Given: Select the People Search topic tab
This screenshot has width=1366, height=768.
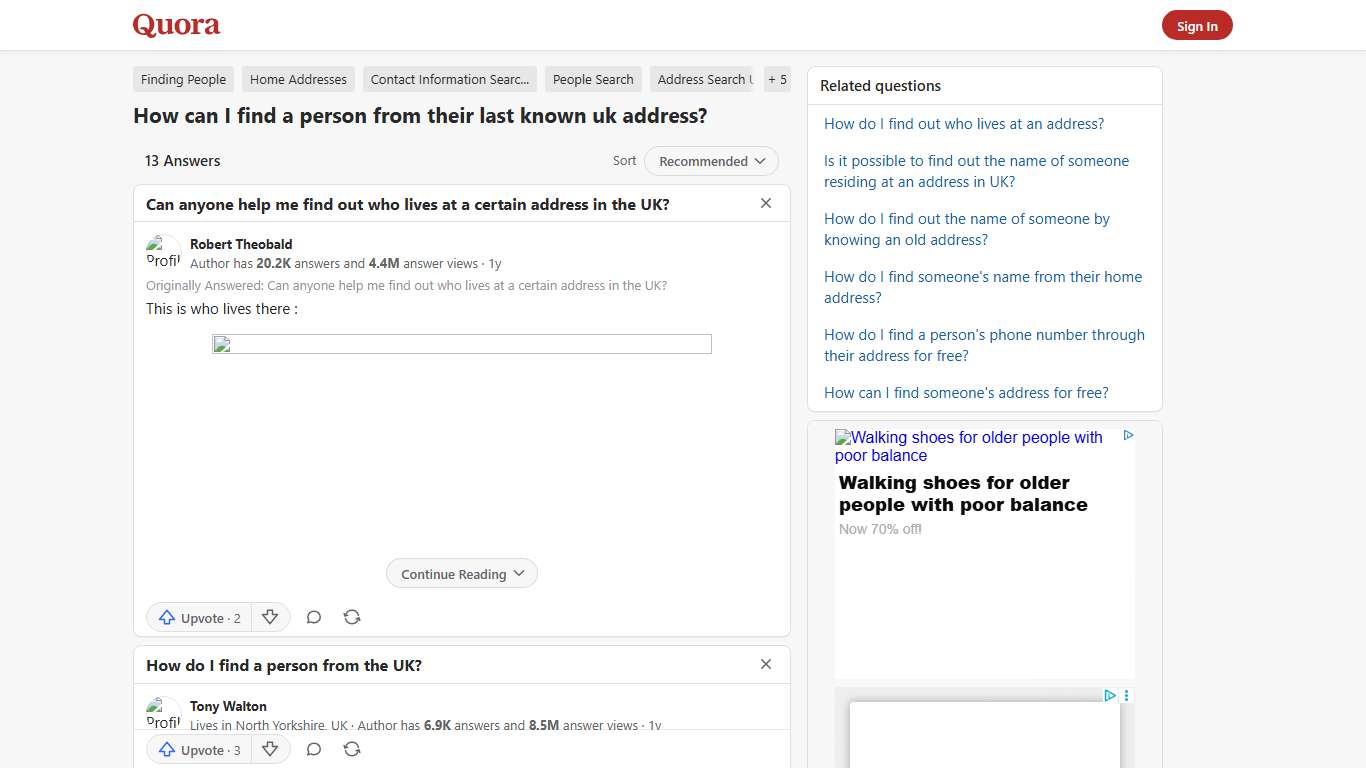Looking at the screenshot, I should (593, 79).
